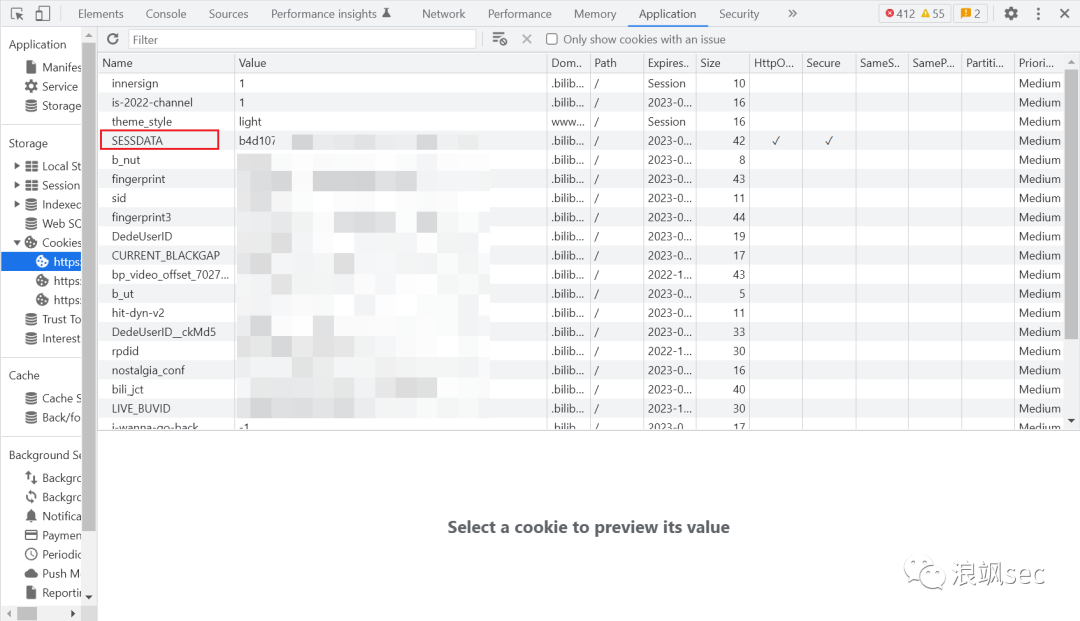Image resolution: width=1080 pixels, height=621 pixels.
Task: Open Reporting API sidebar item
Action: point(53,593)
